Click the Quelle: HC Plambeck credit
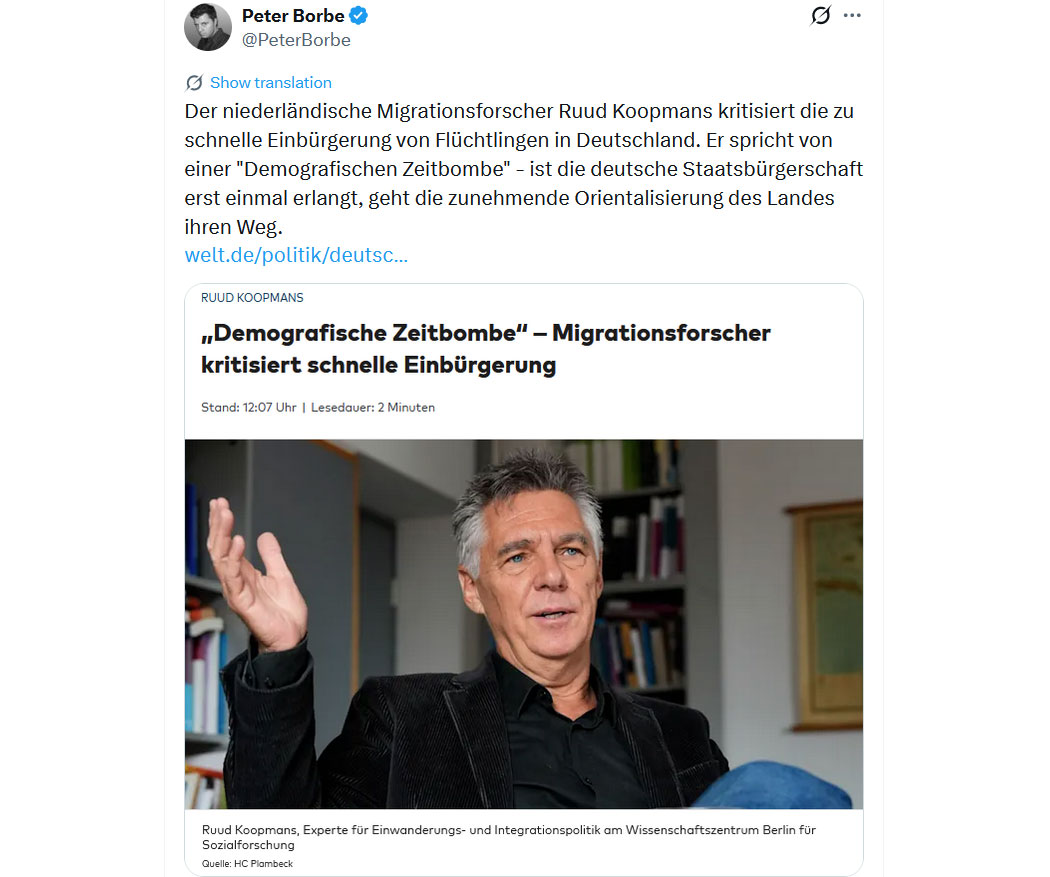Image resolution: width=1050 pixels, height=877 pixels. (247, 864)
